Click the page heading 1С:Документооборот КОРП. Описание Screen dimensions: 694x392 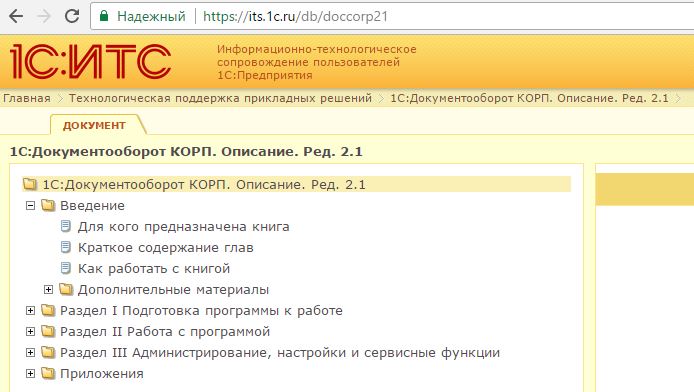click(x=186, y=152)
